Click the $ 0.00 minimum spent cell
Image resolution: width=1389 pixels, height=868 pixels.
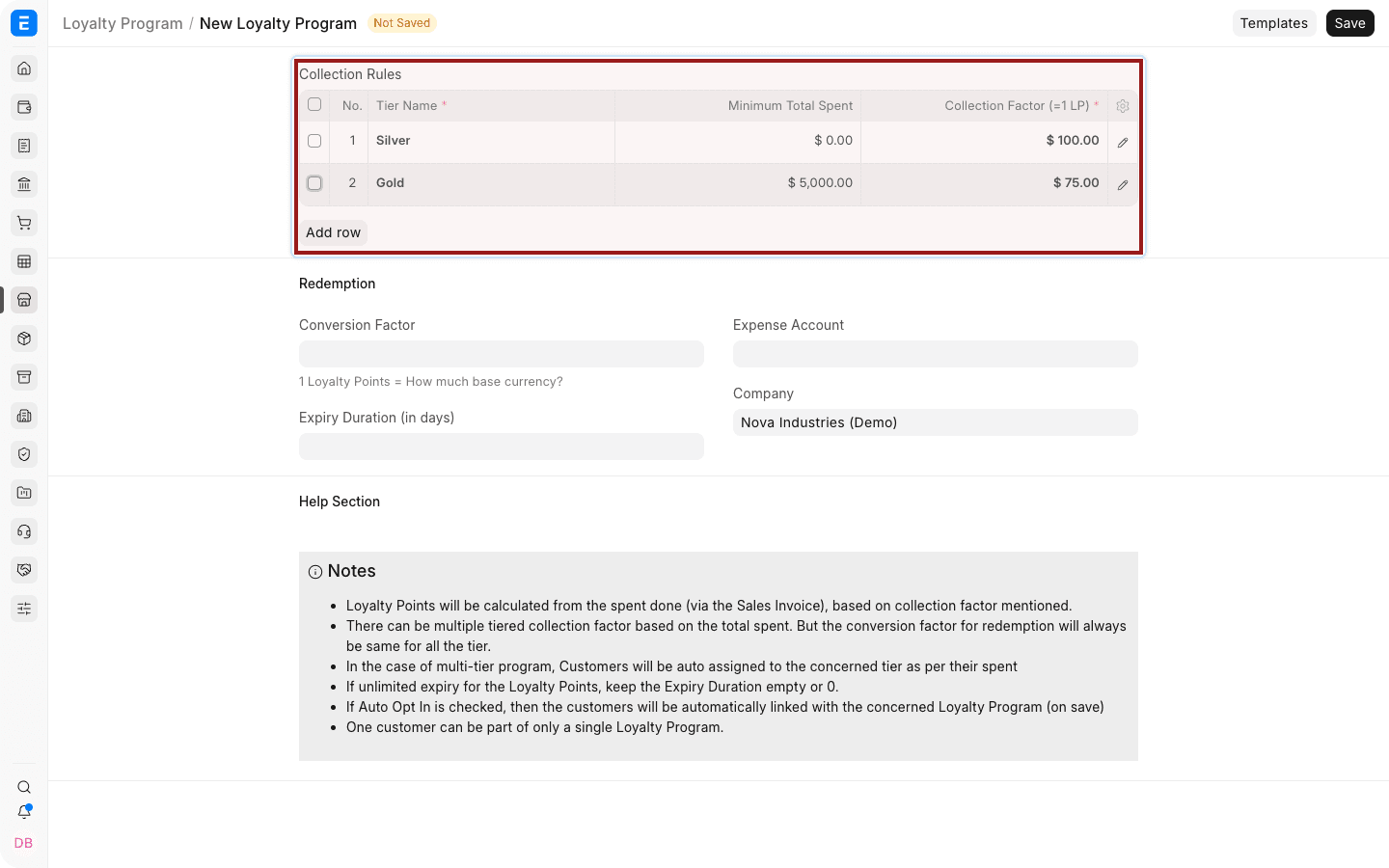738,142
